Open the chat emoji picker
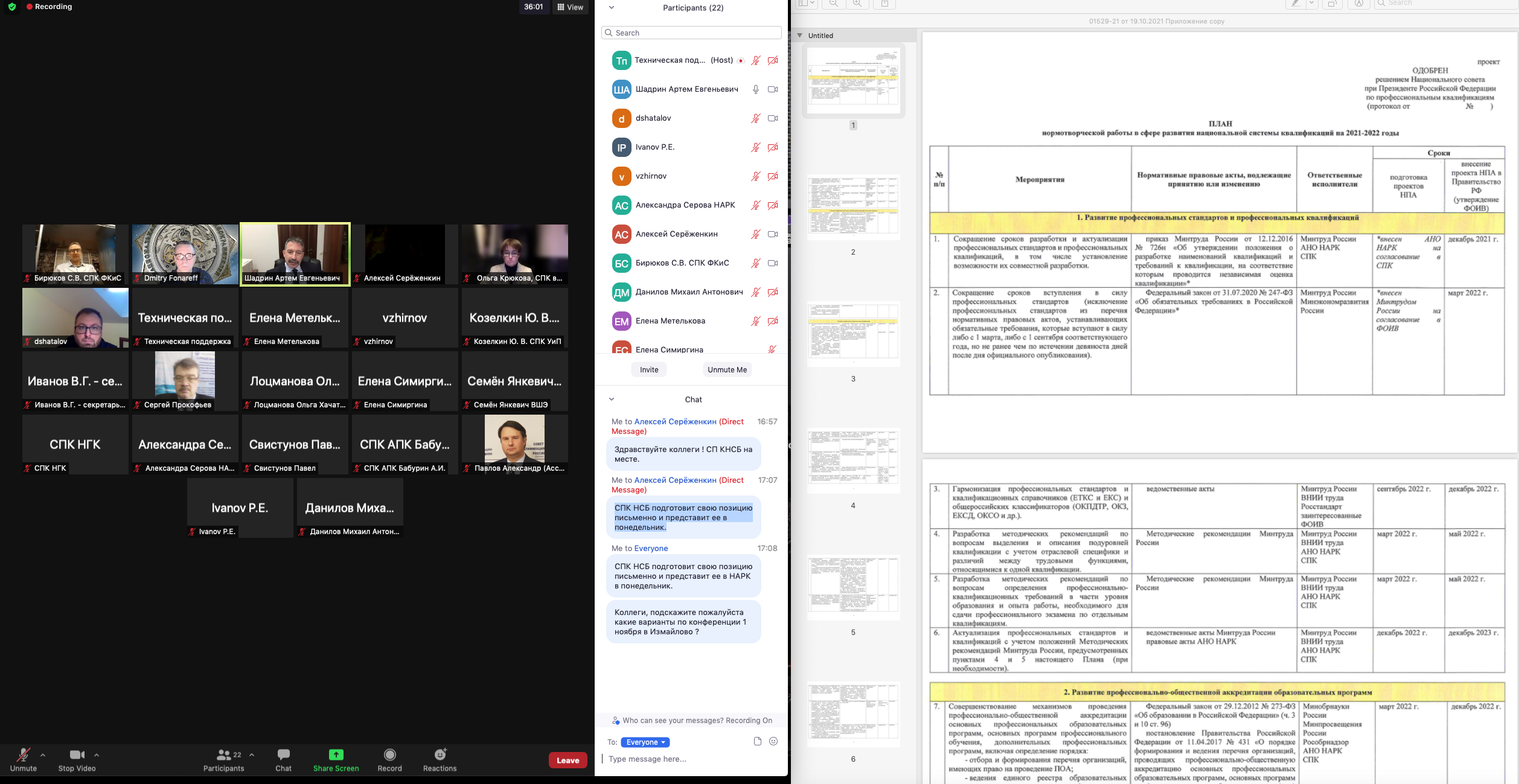Viewport: 1519px width, 784px height. [x=773, y=741]
